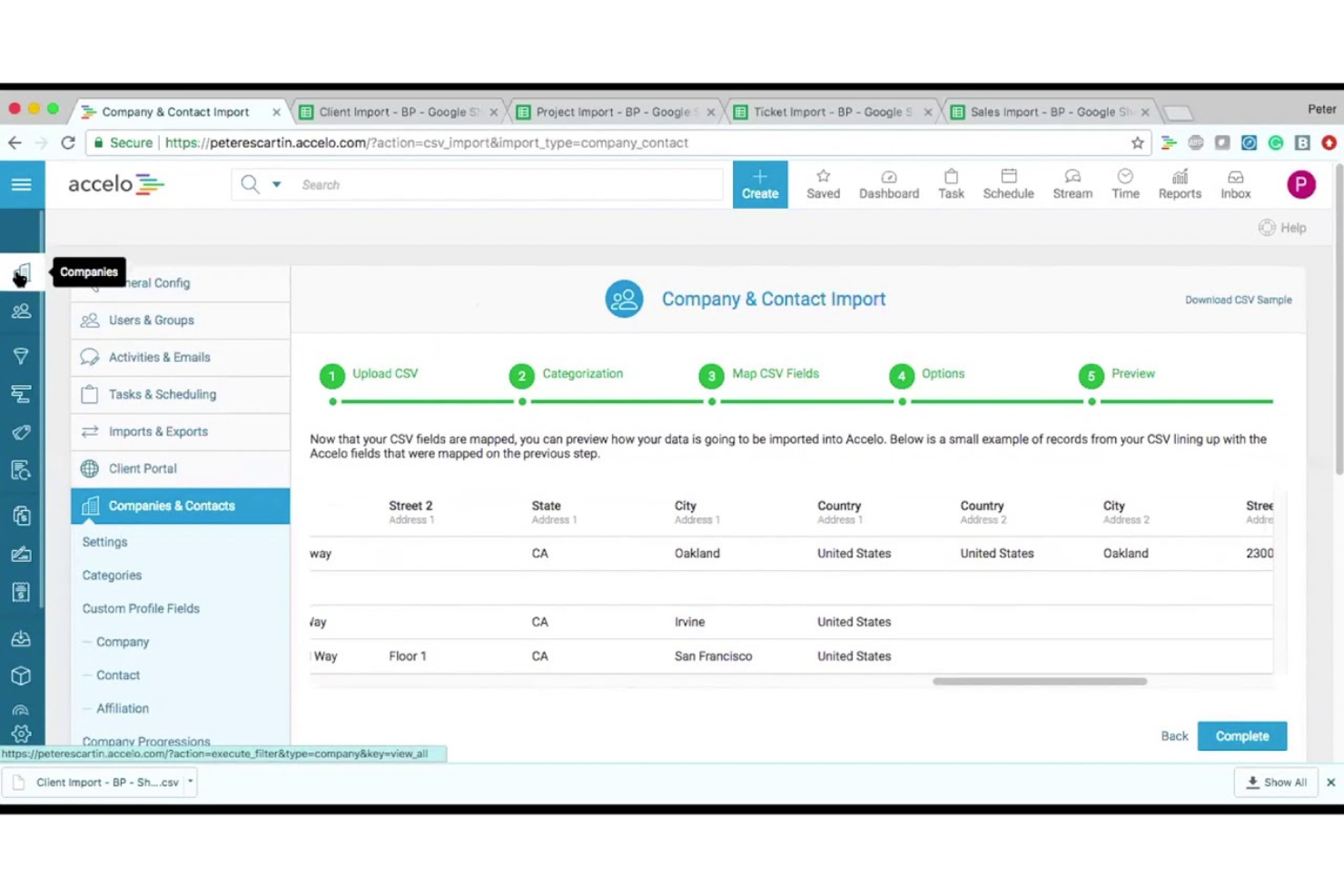Click the Irvine city cell
This screenshot has height=896, width=1344.
point(689,622)
